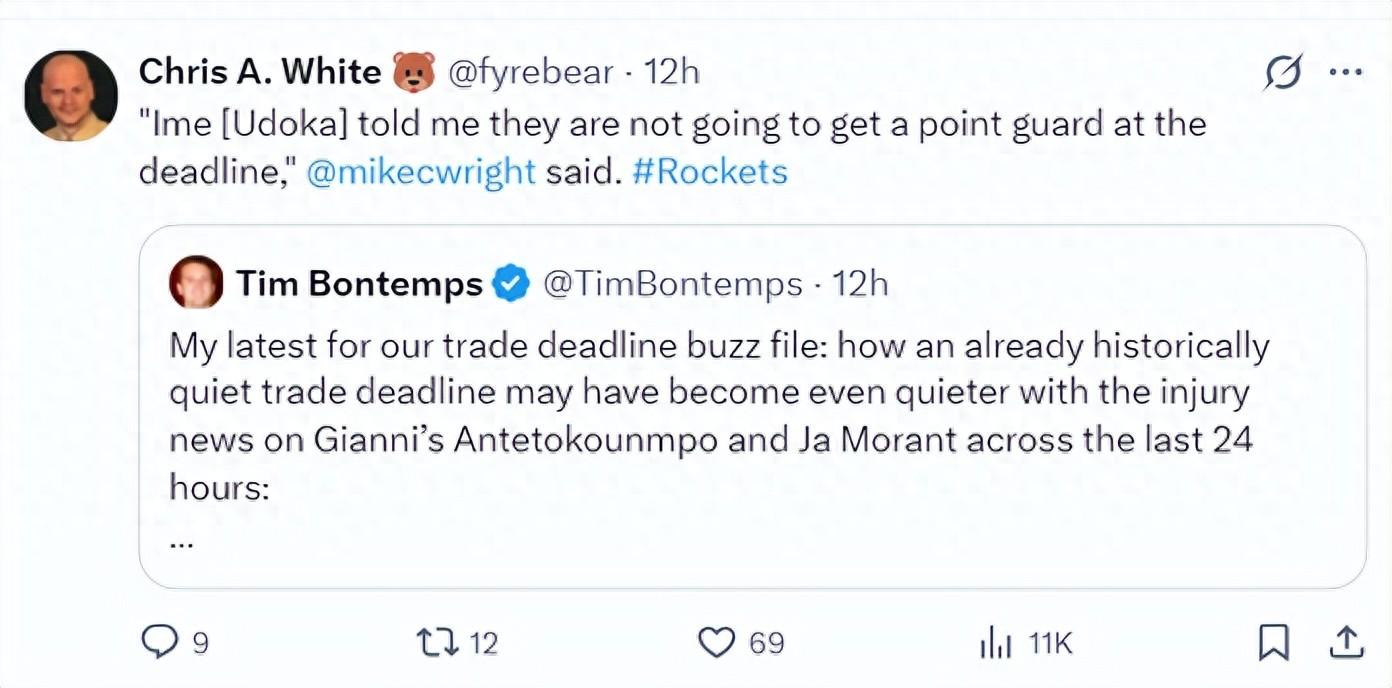1392x688 pixels.
Task: Click the 12h timestamp beside @fyrebear
Action: (671, 72)
